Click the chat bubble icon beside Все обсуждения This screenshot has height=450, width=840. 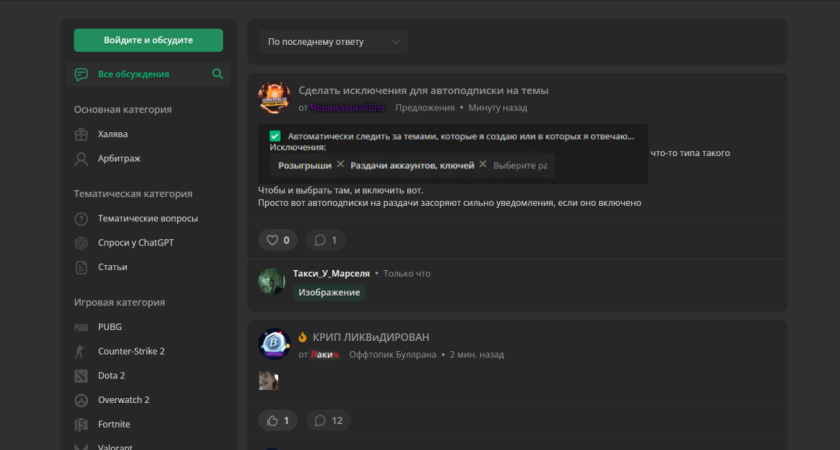coord(81,74)
